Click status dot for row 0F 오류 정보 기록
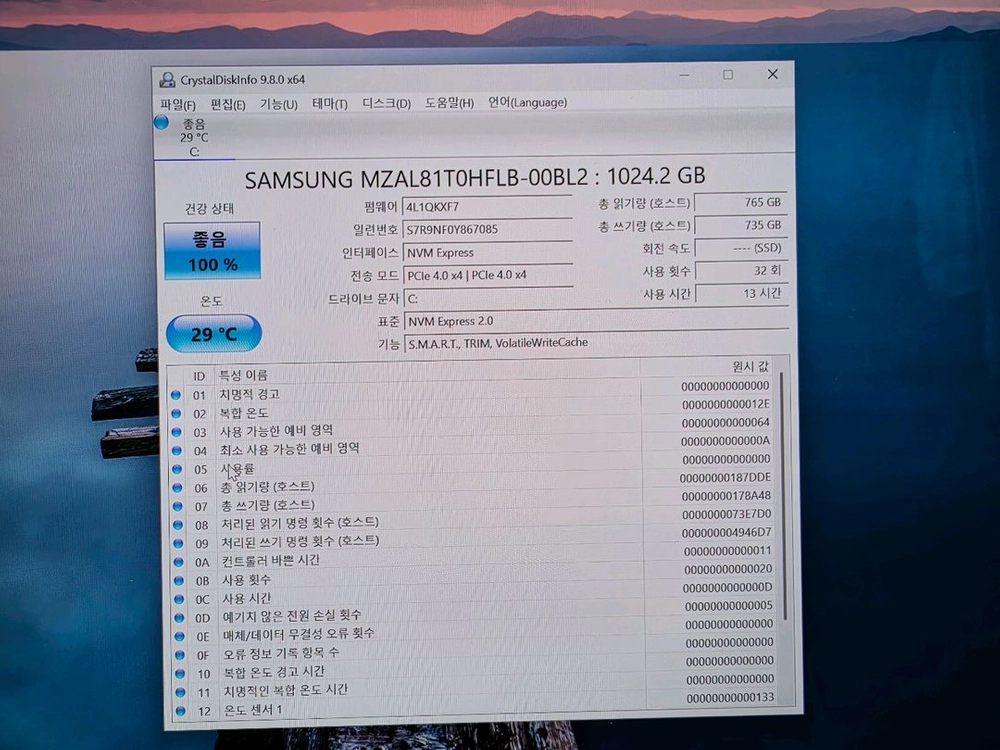This screenshot has width=1000, height=750. click(180, 655)
